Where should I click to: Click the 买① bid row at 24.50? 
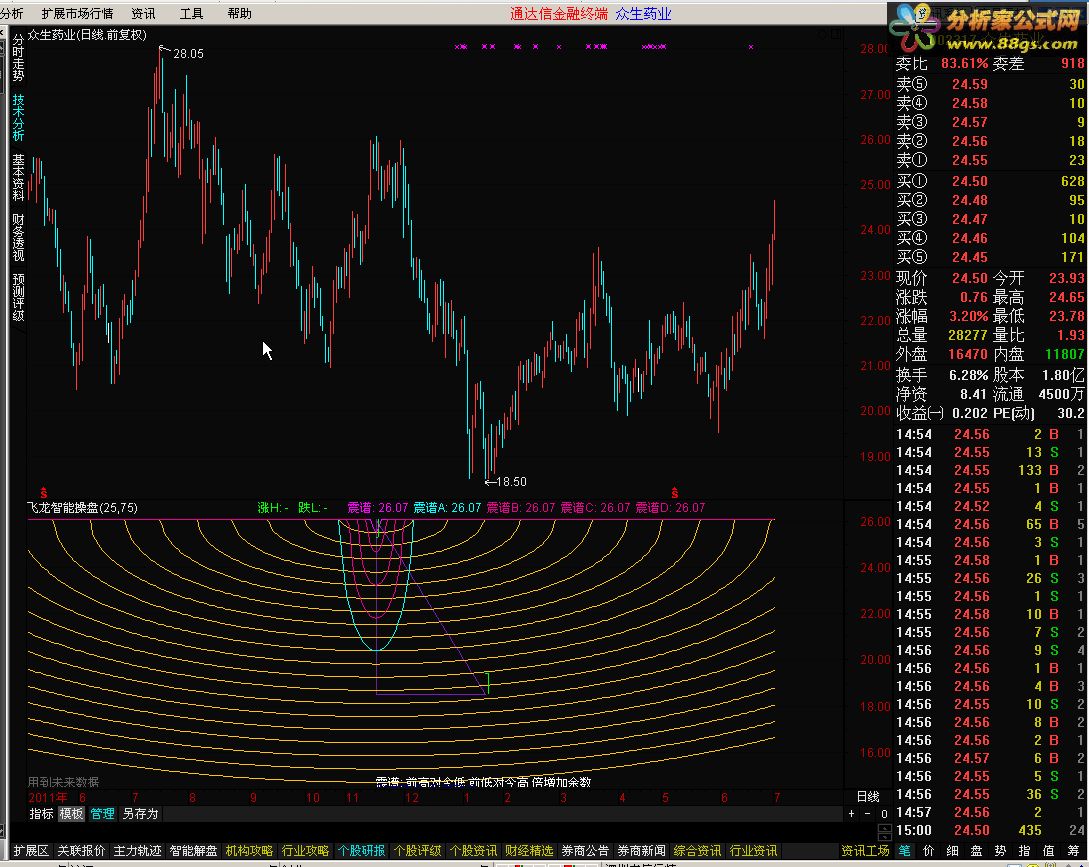tap(990, 181)
